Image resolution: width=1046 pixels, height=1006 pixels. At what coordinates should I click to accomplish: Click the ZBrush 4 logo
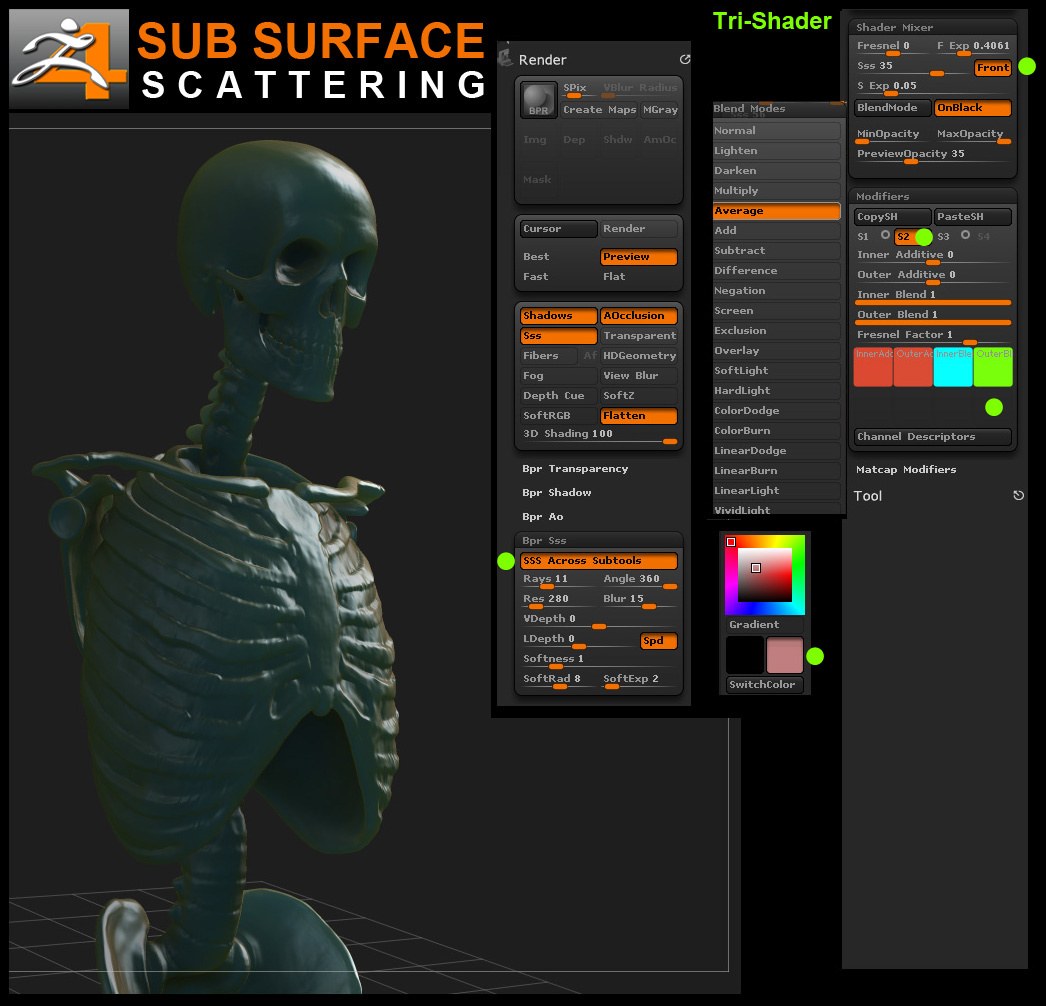click(x=69, y=59)
